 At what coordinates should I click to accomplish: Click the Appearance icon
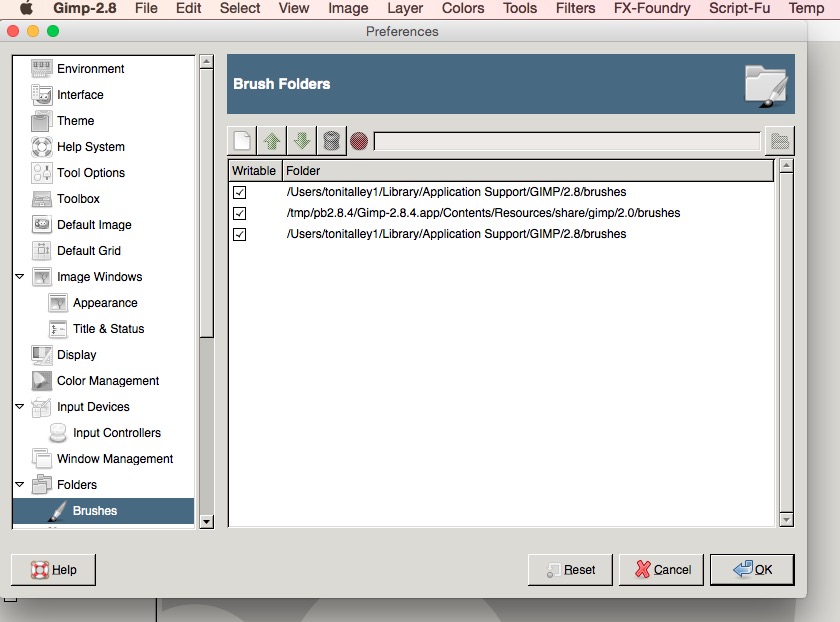point(58,303)
